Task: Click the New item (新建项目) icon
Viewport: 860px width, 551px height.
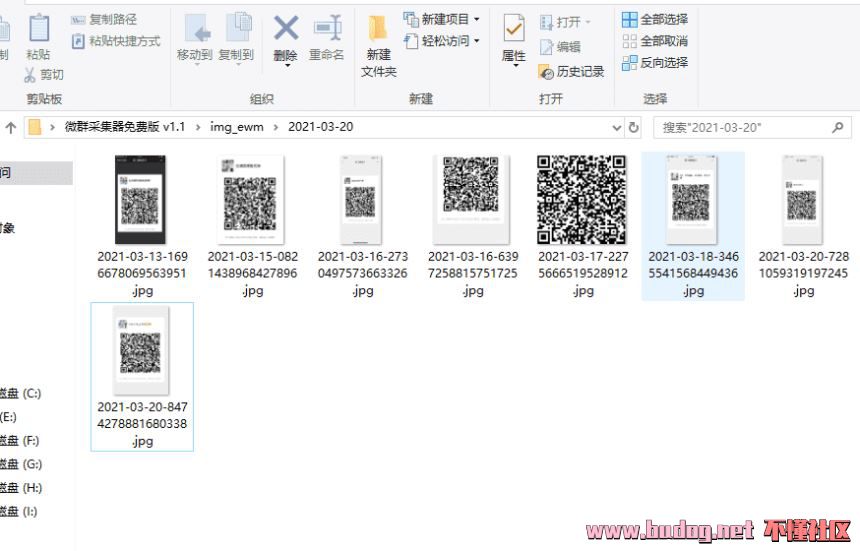Action: coord(411,19)
